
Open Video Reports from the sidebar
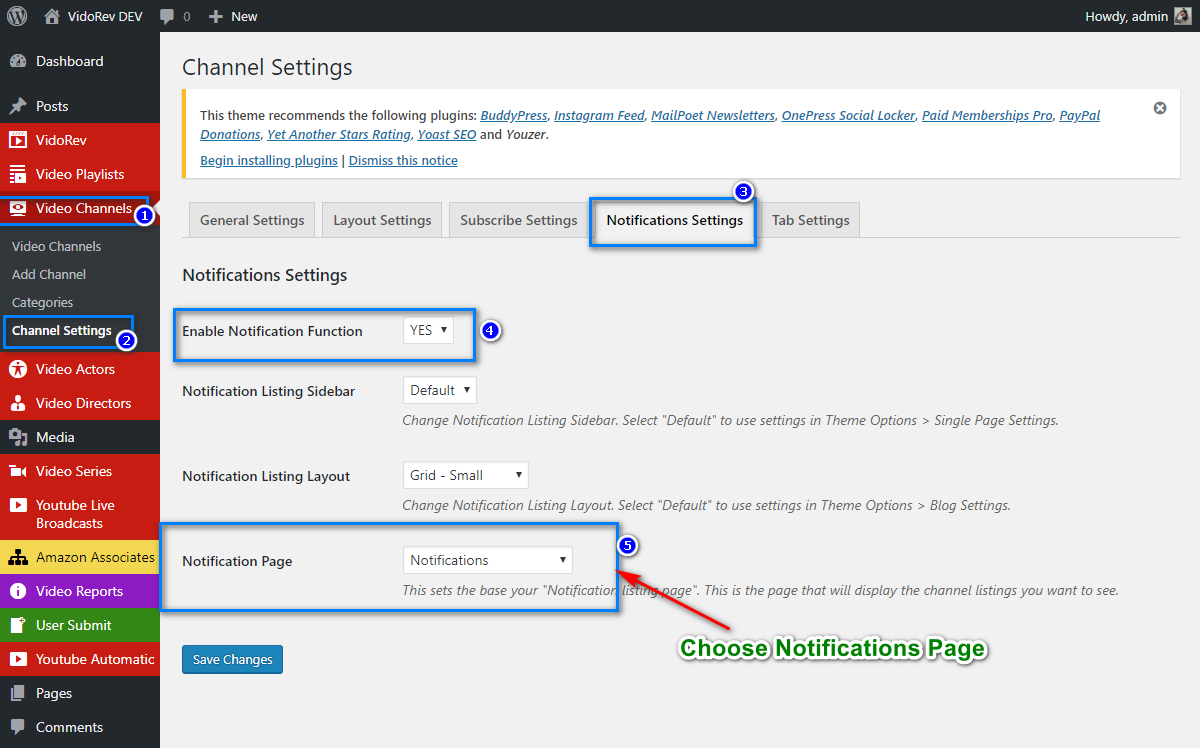pos(79,591)
